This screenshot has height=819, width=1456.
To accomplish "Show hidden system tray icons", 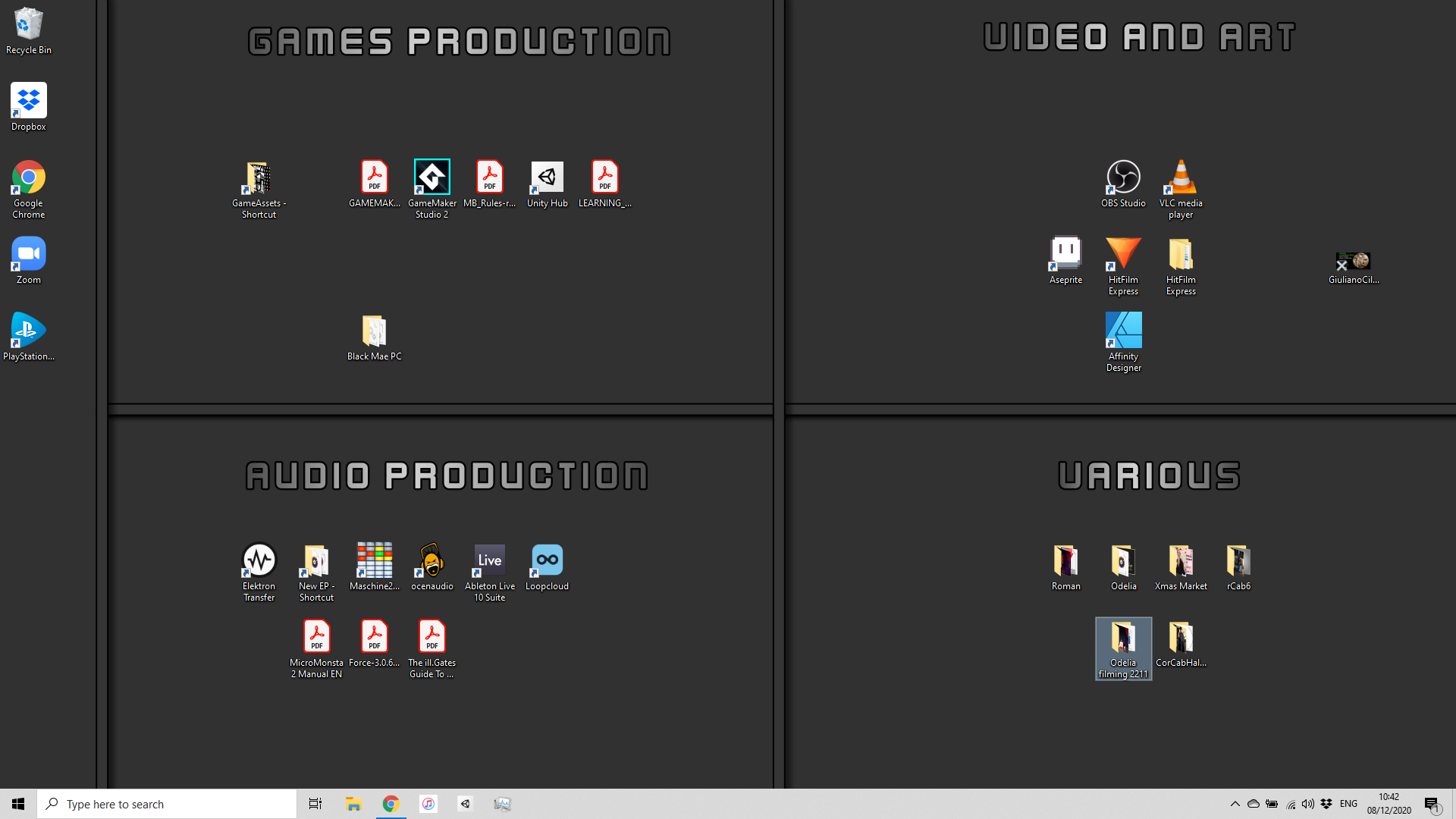I will click(x=1235, y=804).
